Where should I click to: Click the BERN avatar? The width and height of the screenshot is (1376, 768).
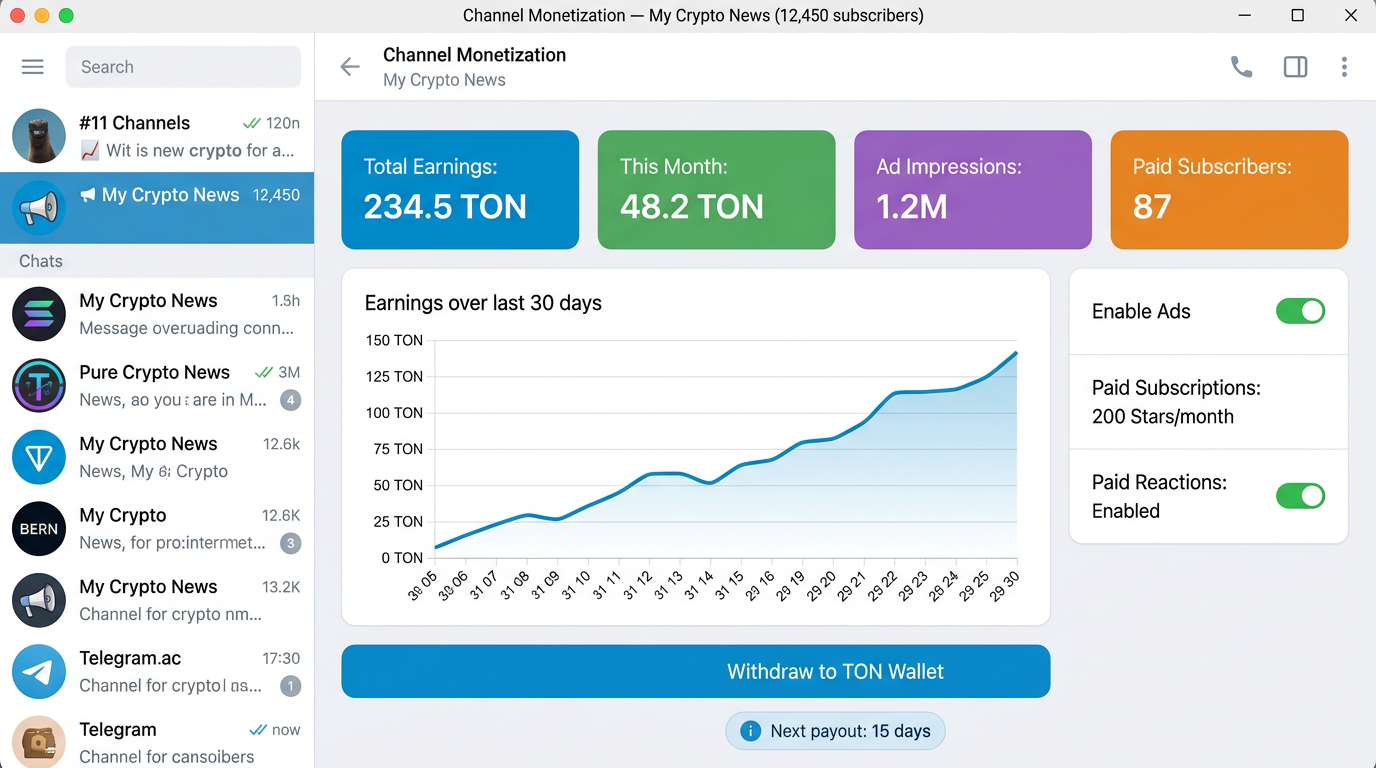click(39, 529)
